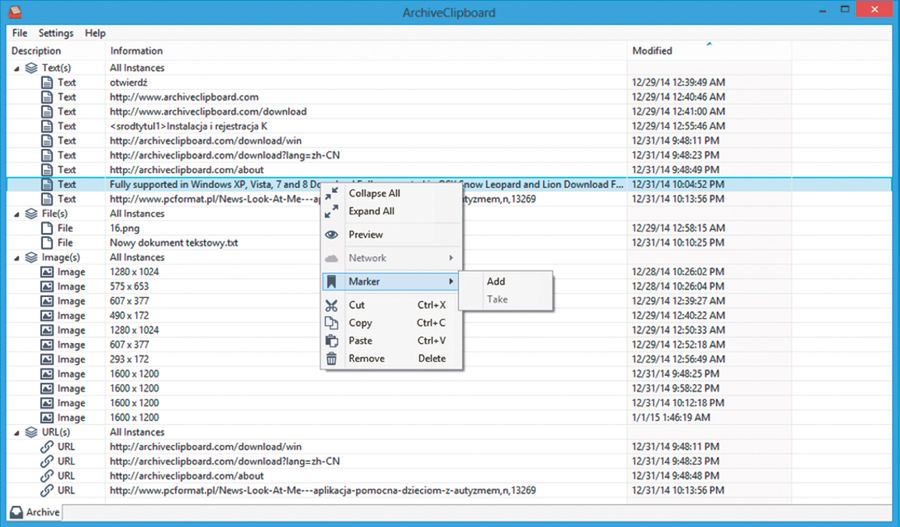This screenshot has width=900, height=527.
Task: Click the icon of file 16.png
Action: [x=46, y=228]
